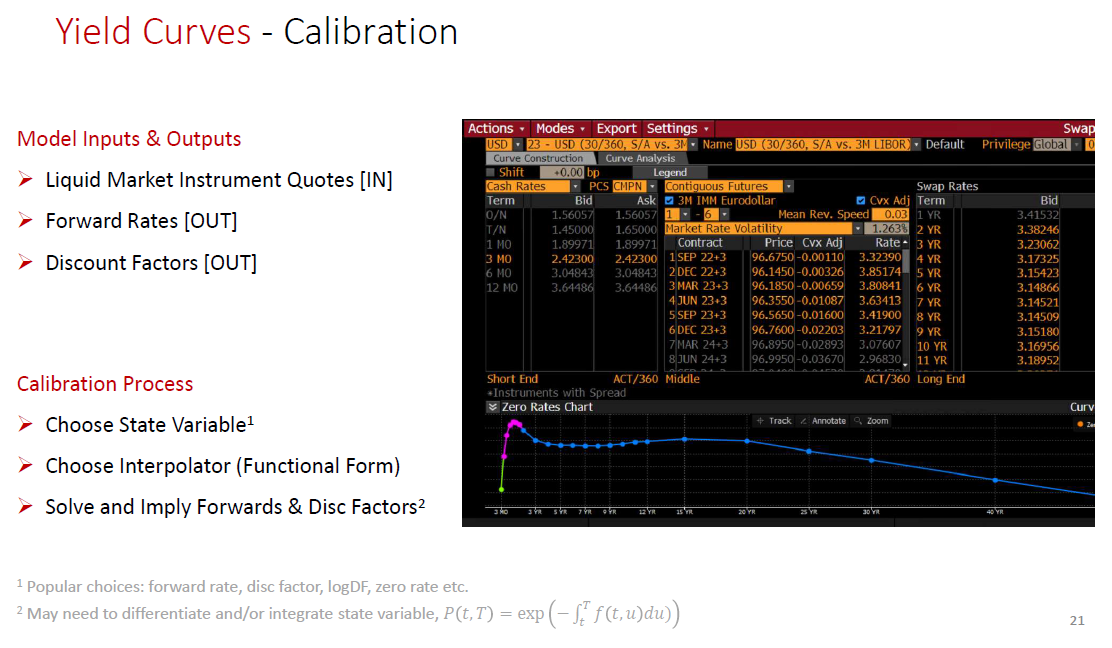Select the 5 YR swap rate term
Screen dimensions: 1112x648
pyautogui.click(x=928, y=273)
